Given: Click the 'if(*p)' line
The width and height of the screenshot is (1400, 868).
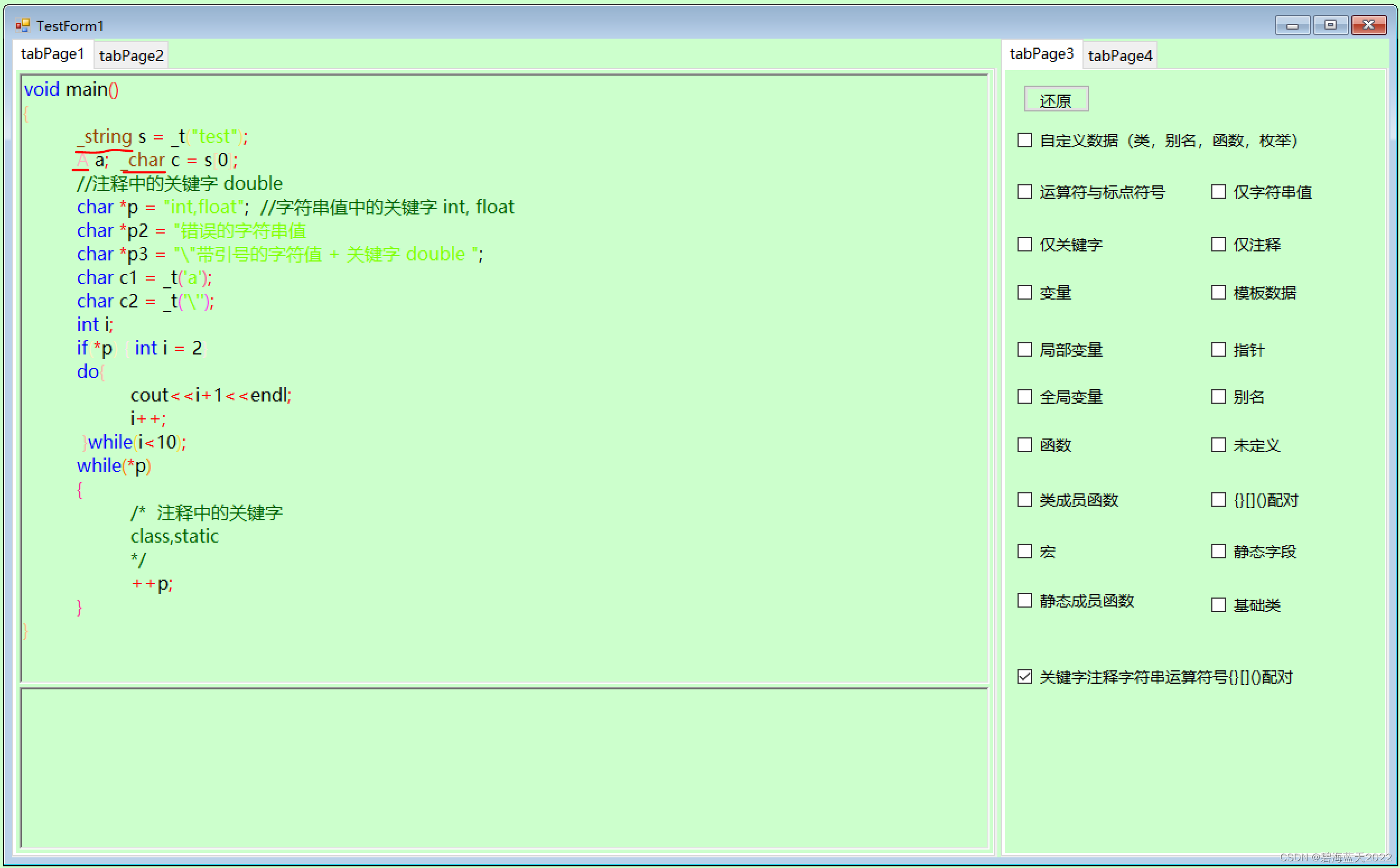Looking at the screenshot, I should coord(142,348).
